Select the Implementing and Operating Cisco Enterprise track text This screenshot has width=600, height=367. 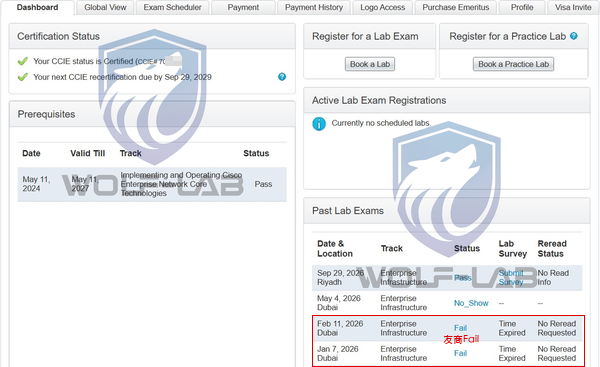tap(181, 184)
